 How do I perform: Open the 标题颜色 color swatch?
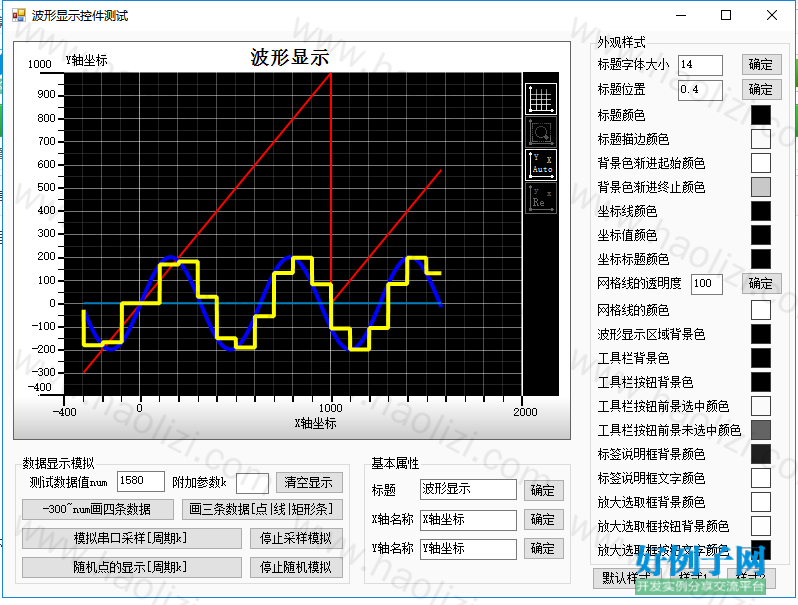[x=761, y=115]
